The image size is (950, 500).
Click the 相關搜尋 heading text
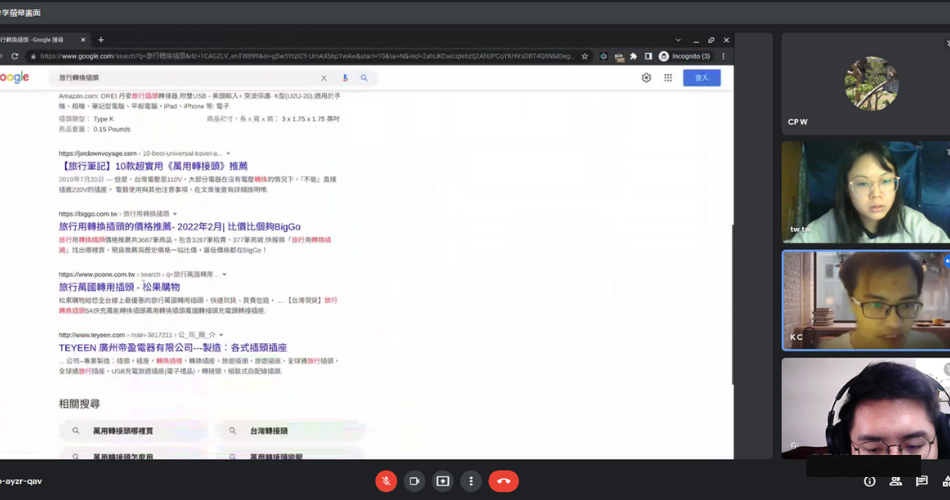[79, 404]
